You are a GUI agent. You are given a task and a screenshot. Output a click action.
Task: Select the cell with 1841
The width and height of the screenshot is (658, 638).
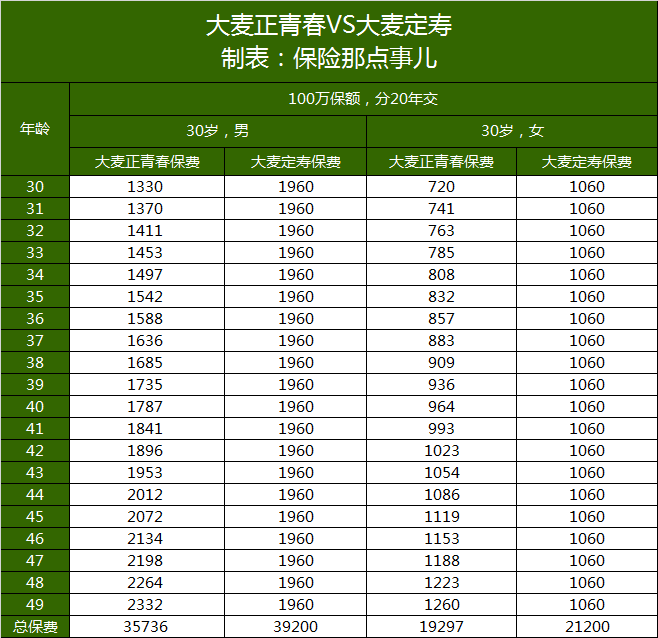click(147, 429)
